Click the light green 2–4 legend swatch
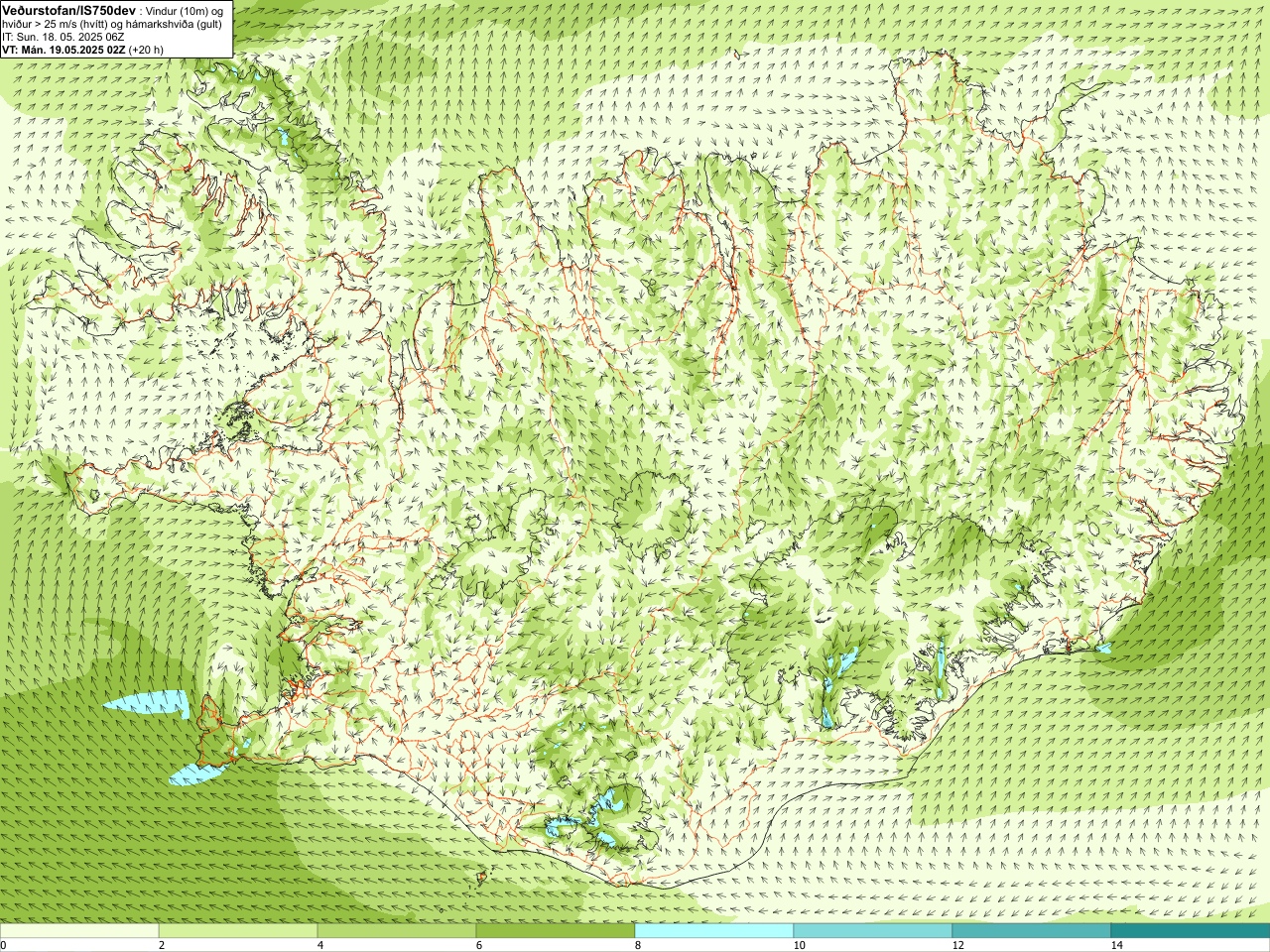 [x=238, y=931]
